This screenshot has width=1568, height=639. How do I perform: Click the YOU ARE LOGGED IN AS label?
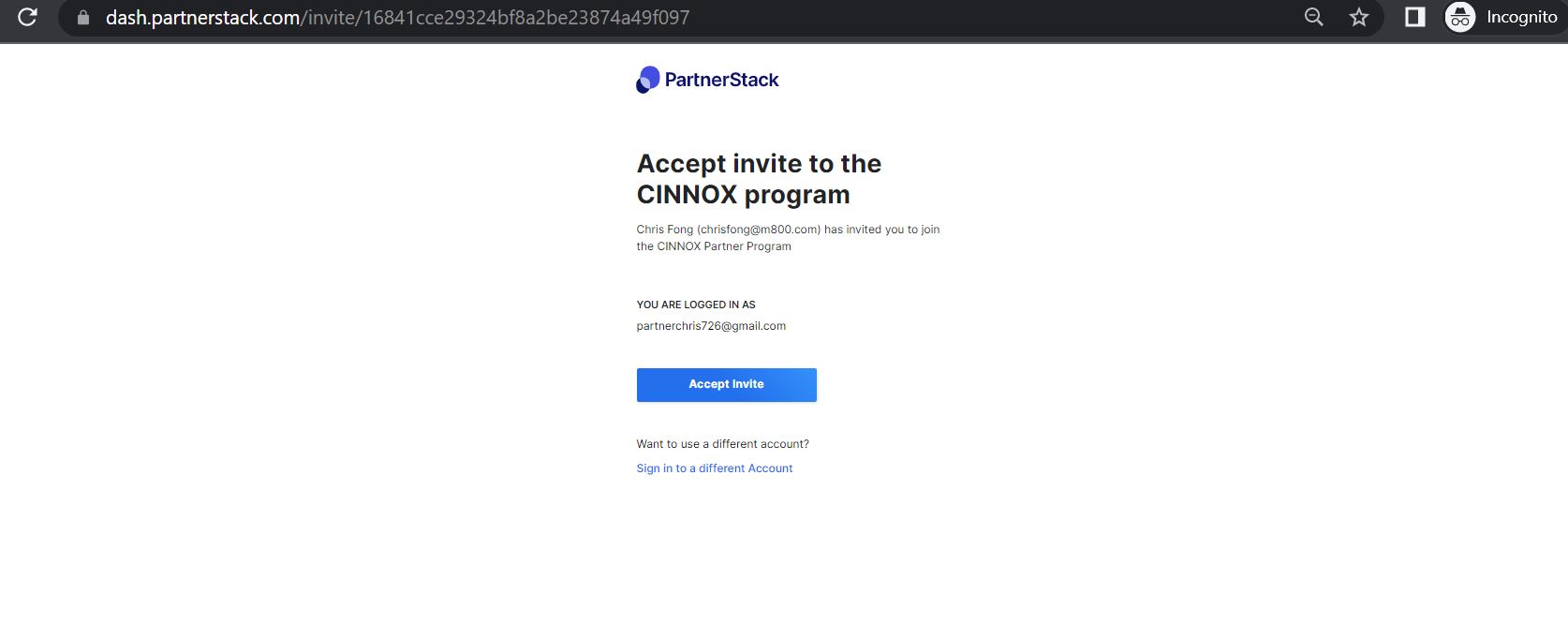(696, 305)
